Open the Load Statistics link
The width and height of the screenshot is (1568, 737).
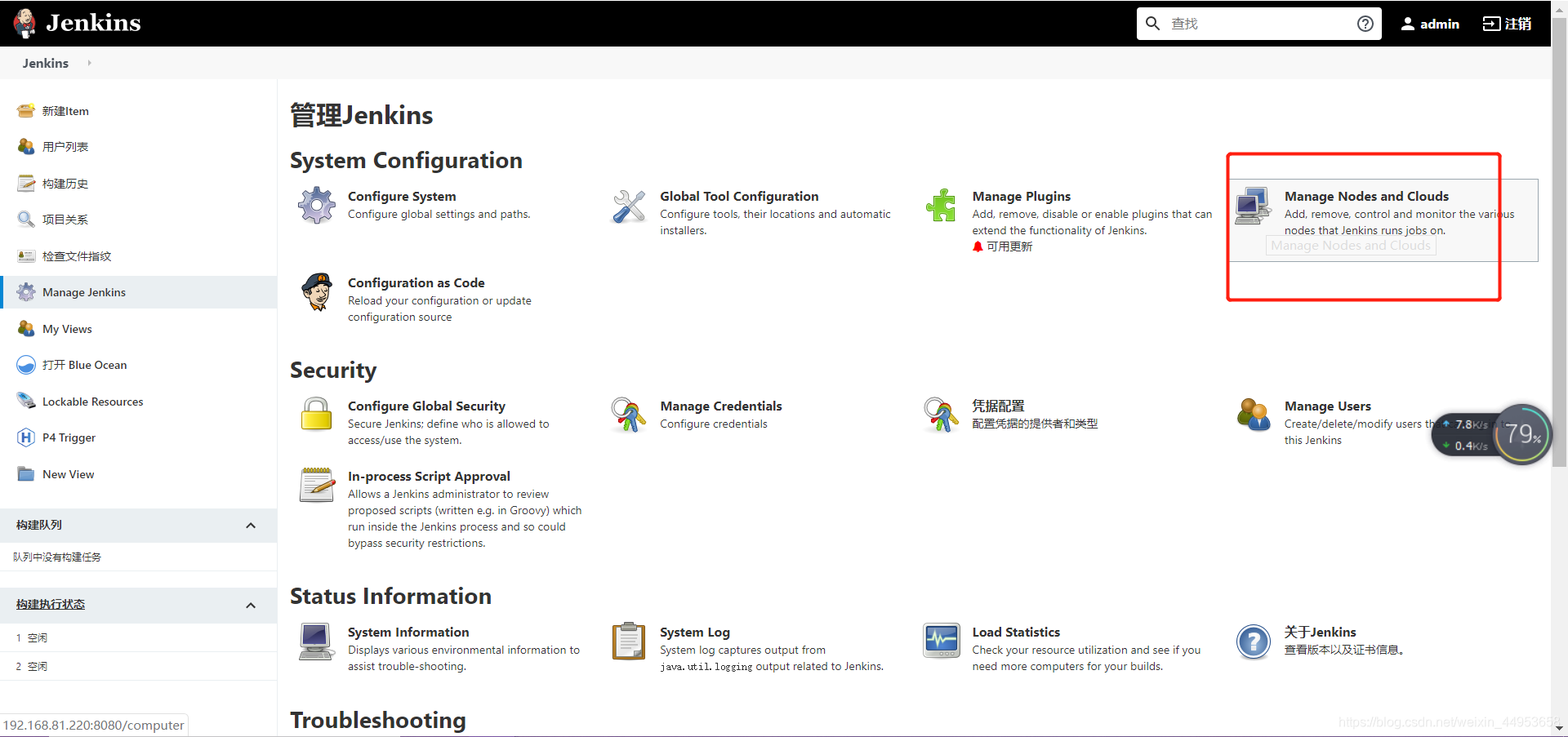[1016, 632]
